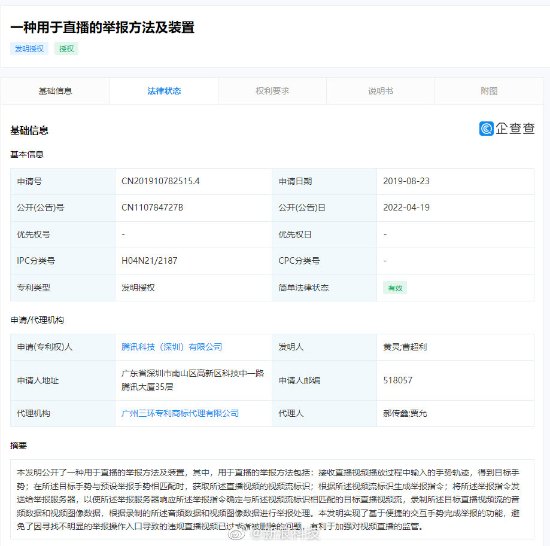This screenshot has width=550, height=546.
Task: Click the IPC分类号 label cell
Action: point(63,261)
